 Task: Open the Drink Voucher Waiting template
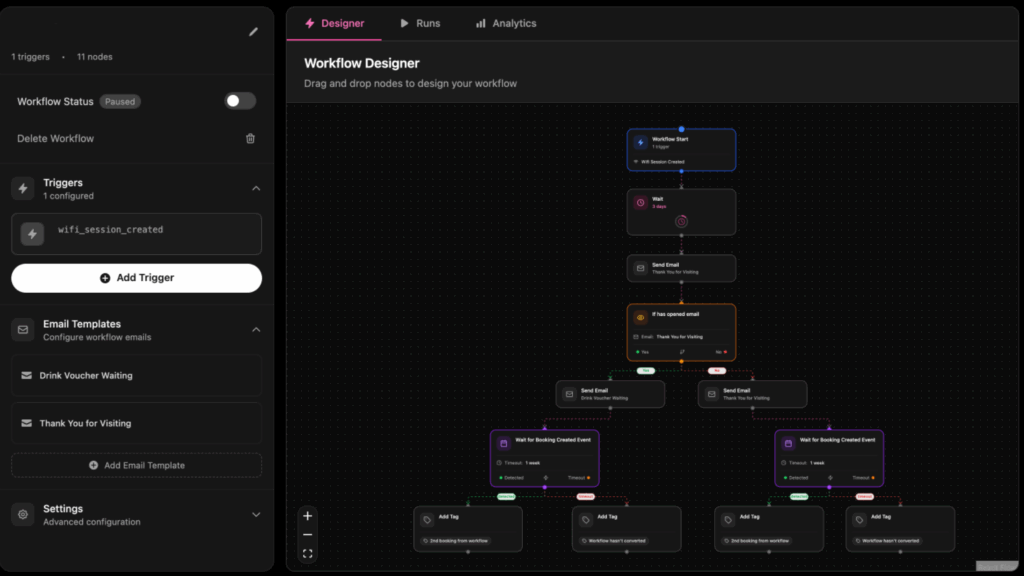[136, 376]
